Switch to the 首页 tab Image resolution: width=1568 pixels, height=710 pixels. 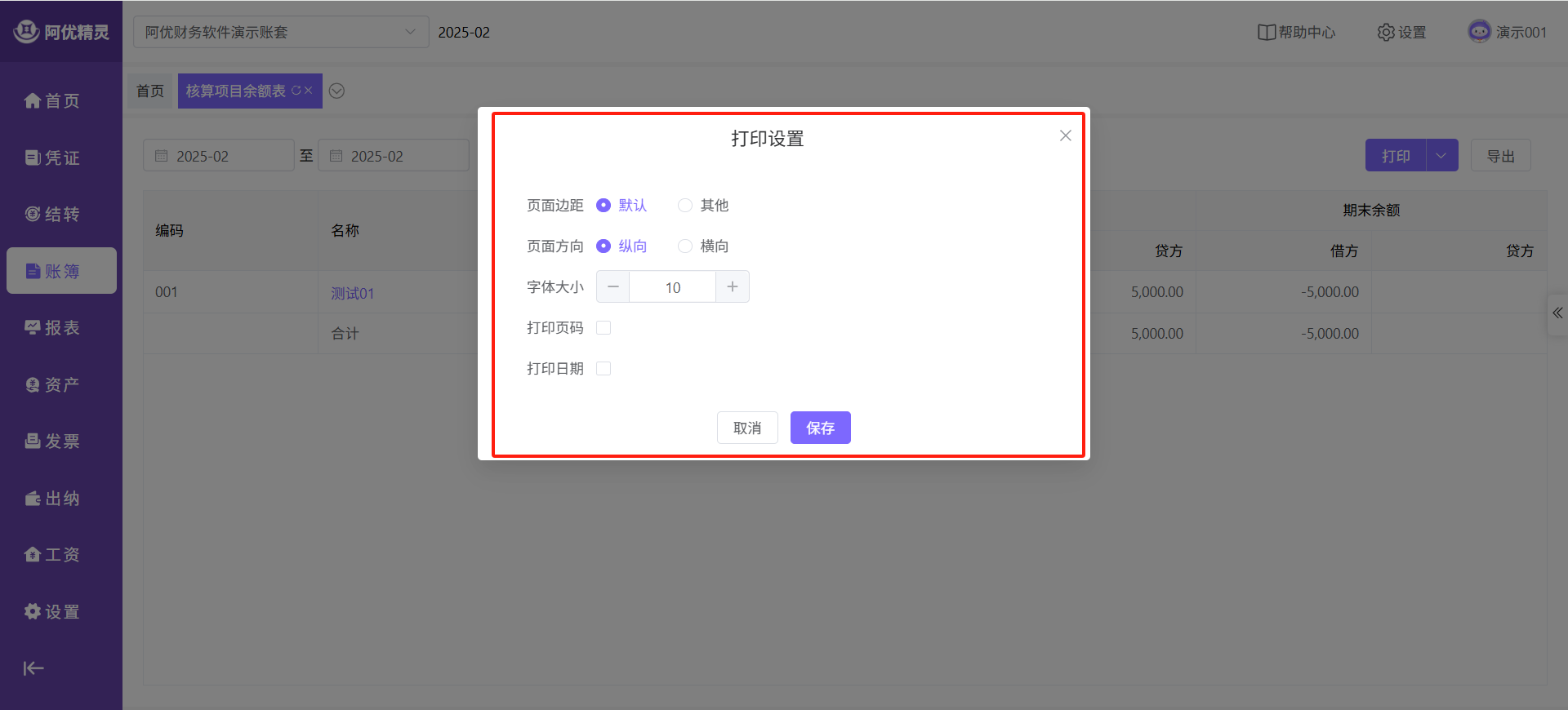[x=150, y=91]
